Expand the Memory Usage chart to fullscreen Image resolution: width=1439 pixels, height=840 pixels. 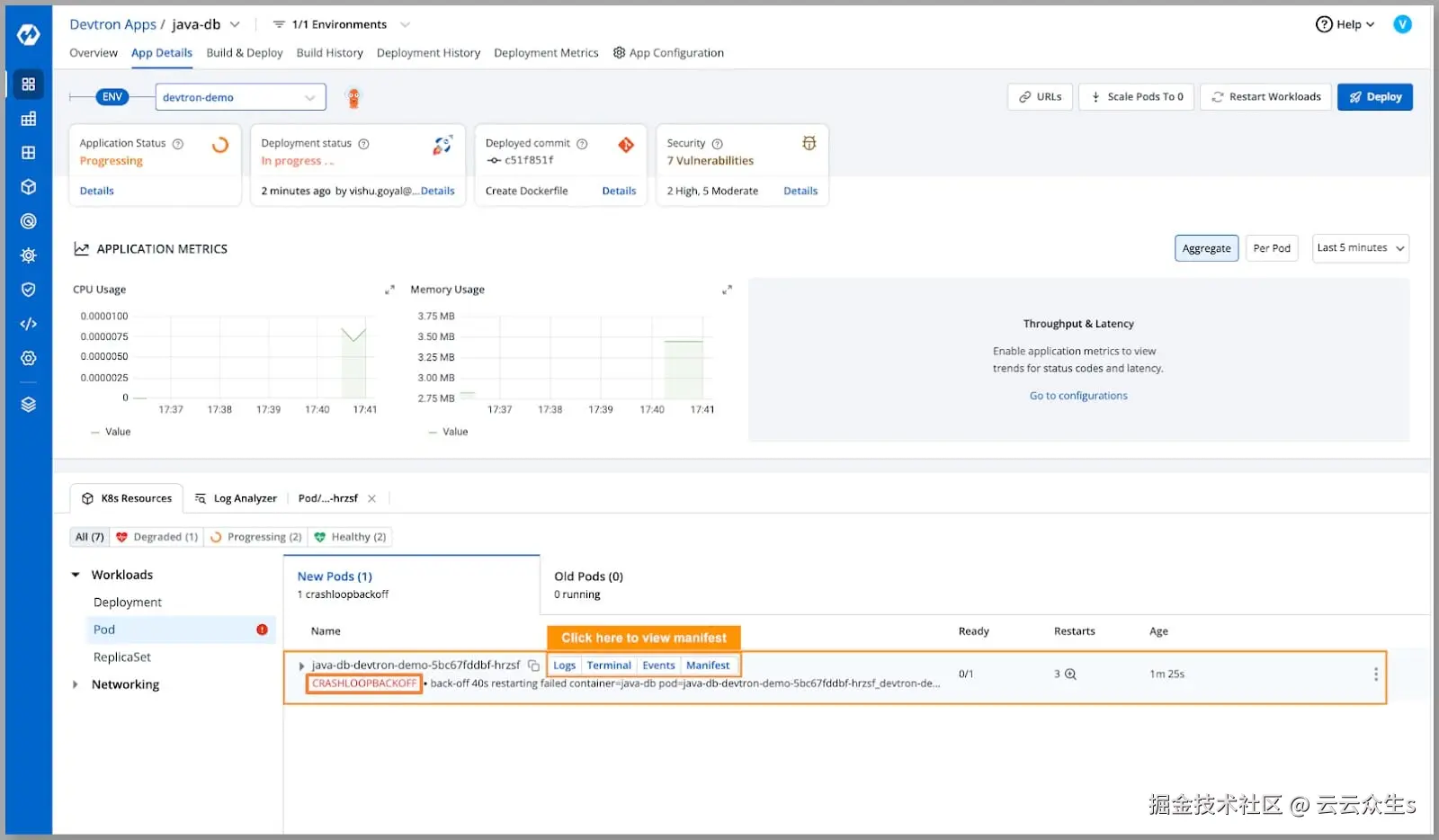pos(727,290)
